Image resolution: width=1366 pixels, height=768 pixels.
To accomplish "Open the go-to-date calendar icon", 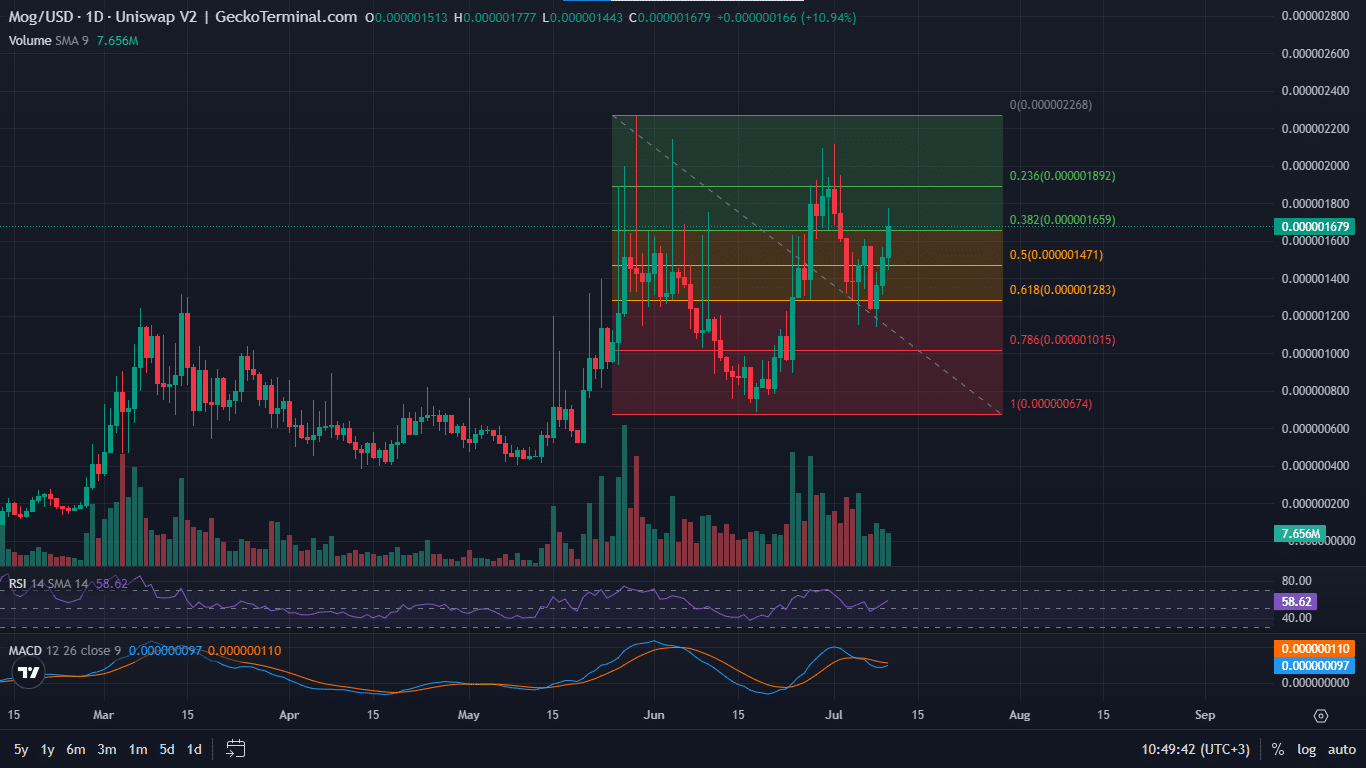I will click(x=236, y=748).
